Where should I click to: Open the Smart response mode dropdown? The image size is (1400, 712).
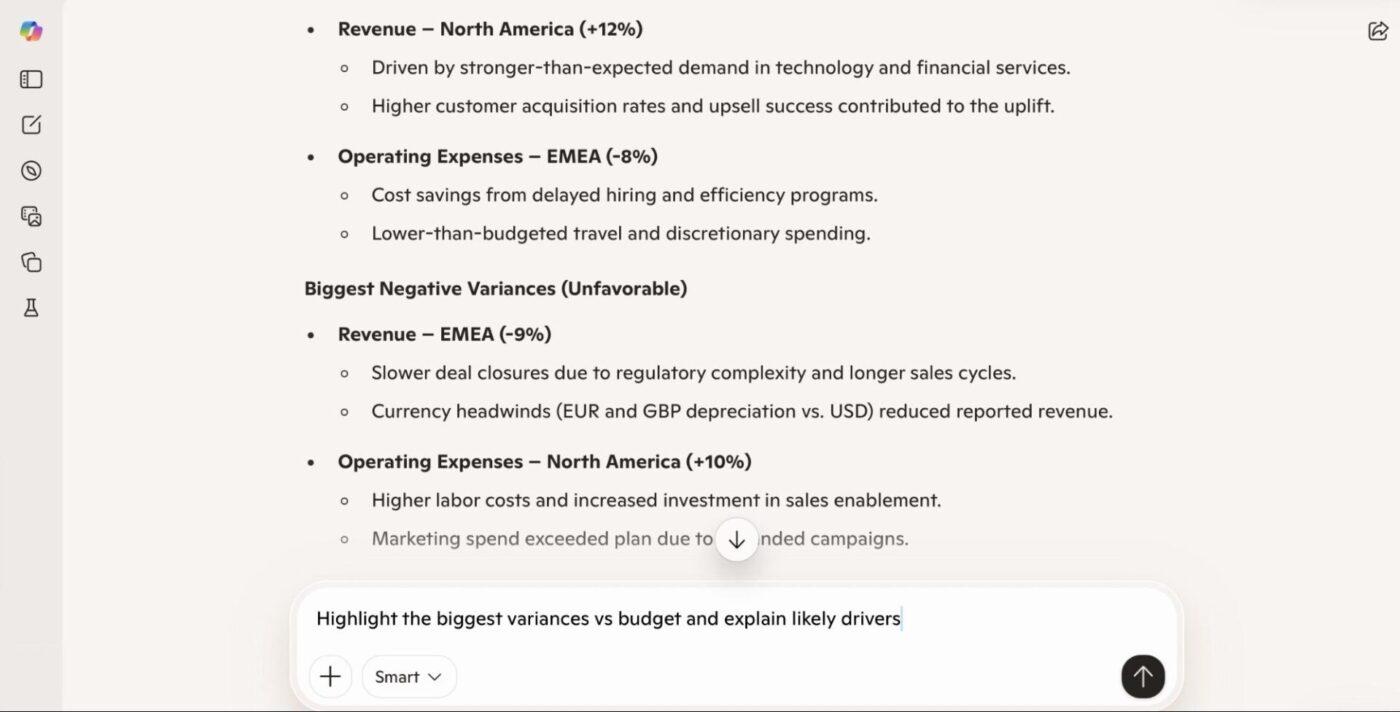(x=409, y=676)
